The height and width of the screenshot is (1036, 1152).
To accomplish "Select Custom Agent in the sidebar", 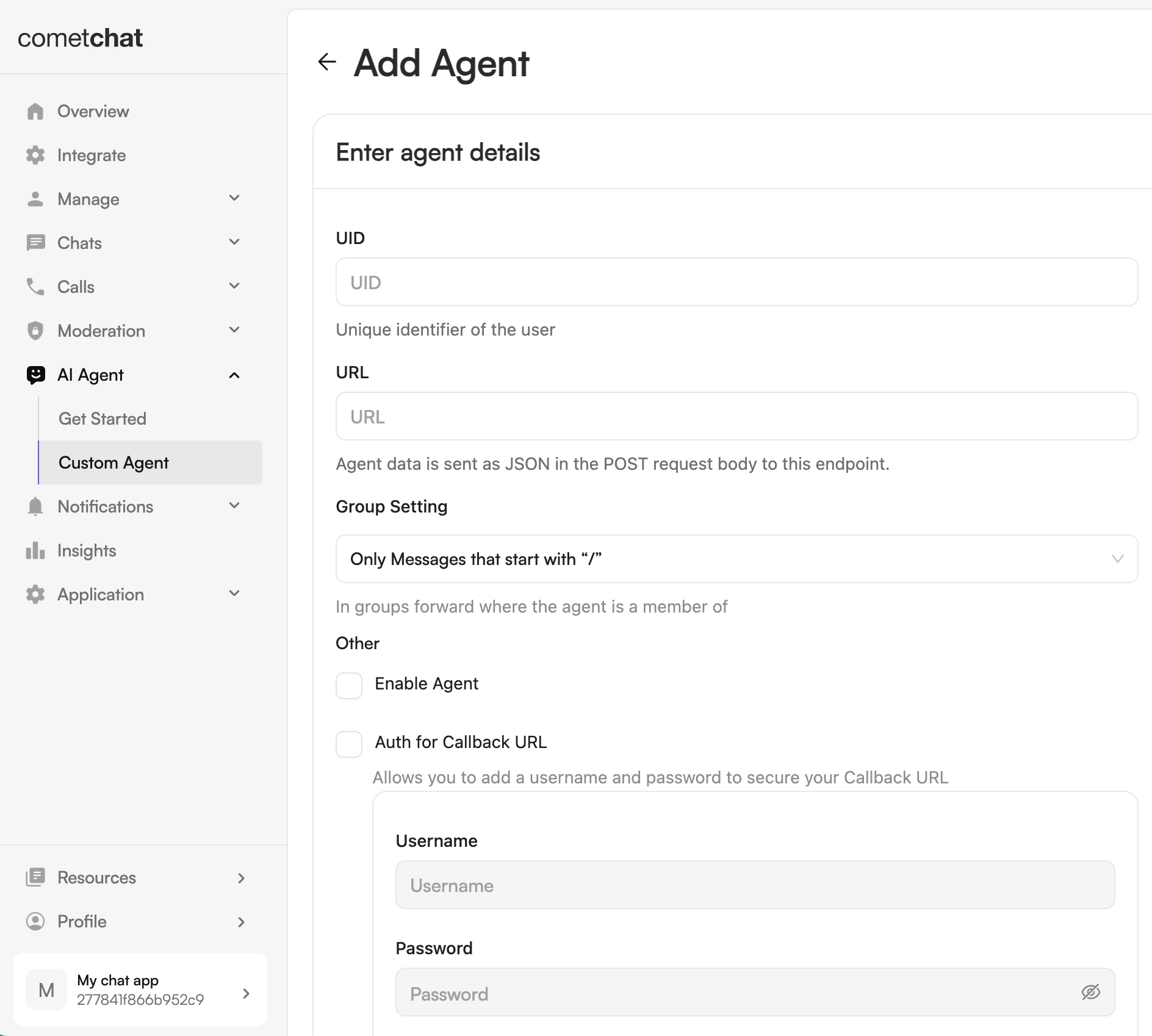I will (150, 462).
